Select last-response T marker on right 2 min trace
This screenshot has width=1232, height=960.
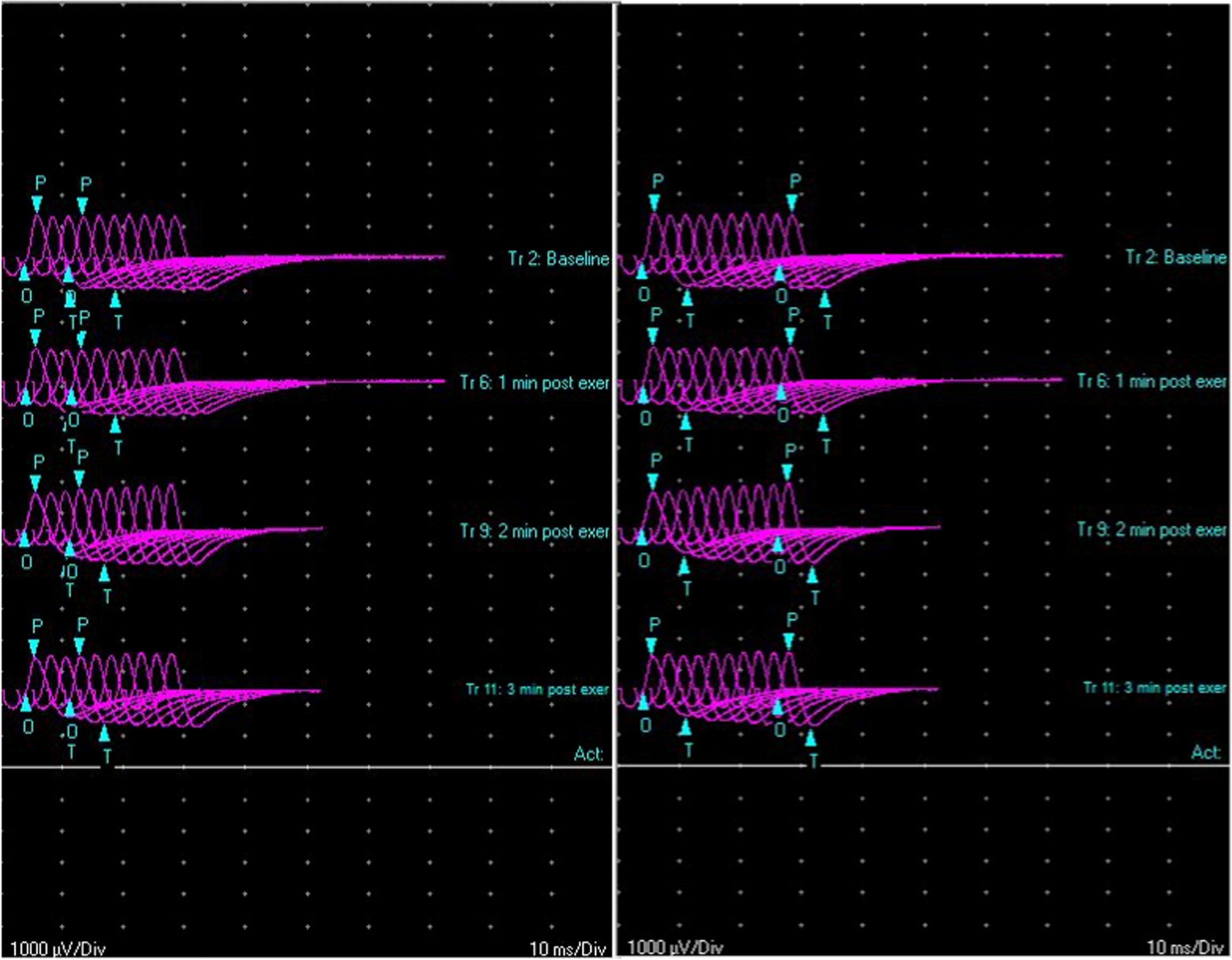(x=812, y=575)
